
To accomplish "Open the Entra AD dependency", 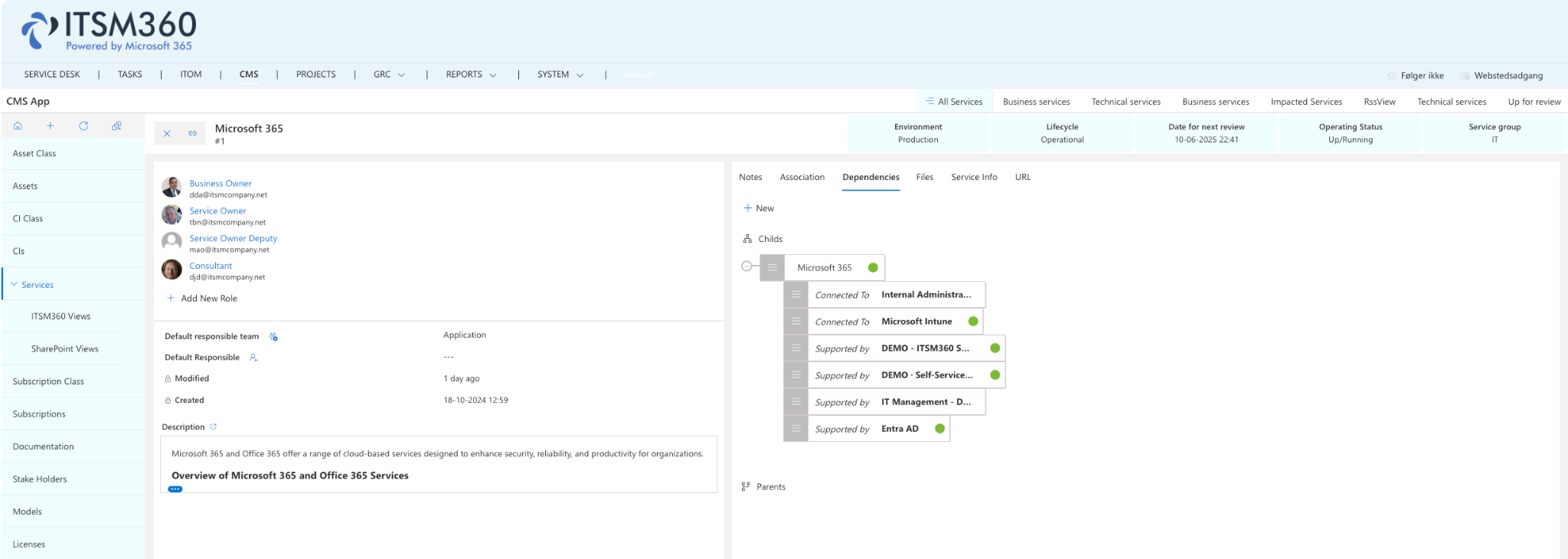I will (900, 429).
